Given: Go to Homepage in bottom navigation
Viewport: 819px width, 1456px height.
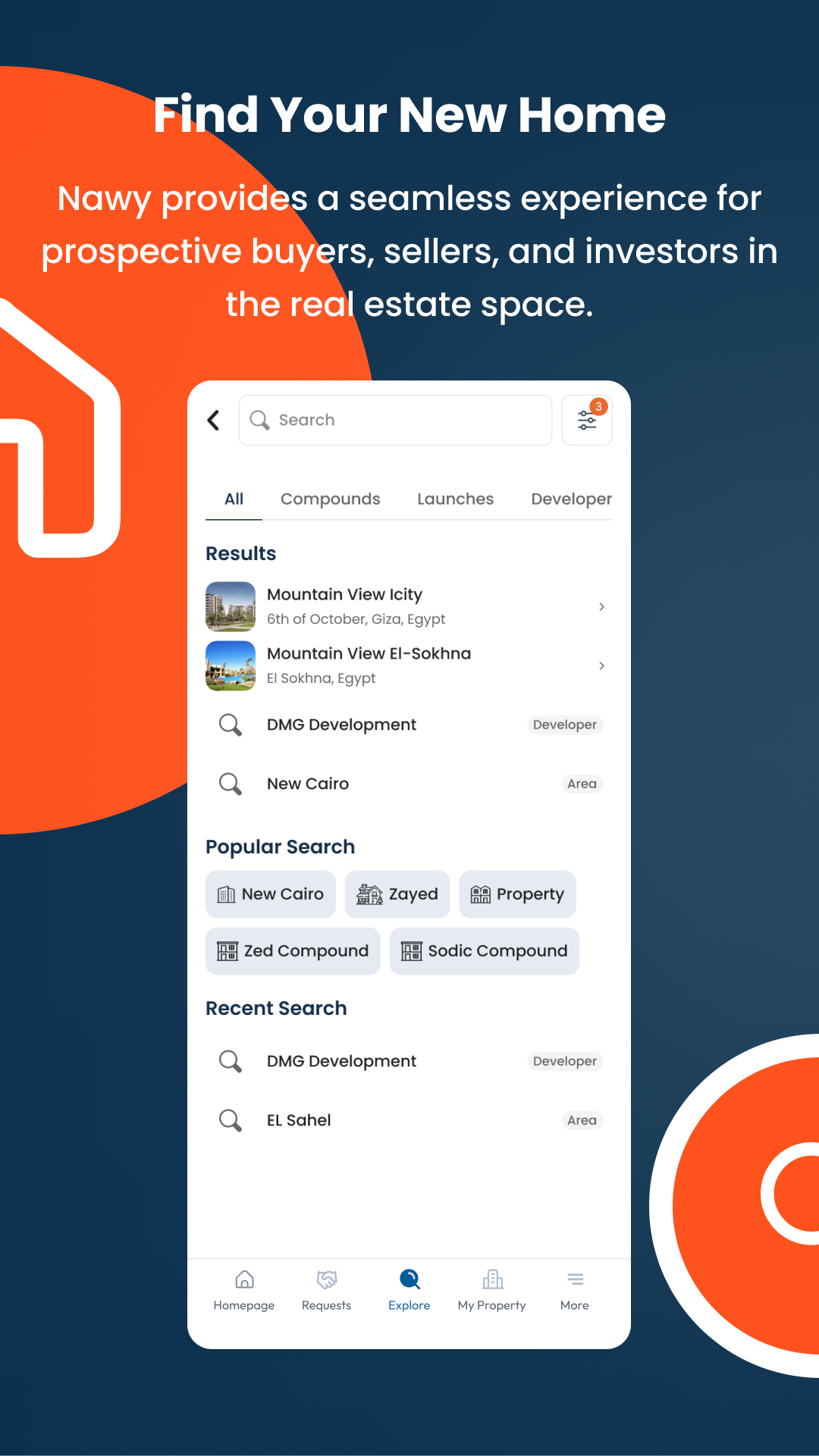Looking at the screenshot, I should [x=244, y=1290].
